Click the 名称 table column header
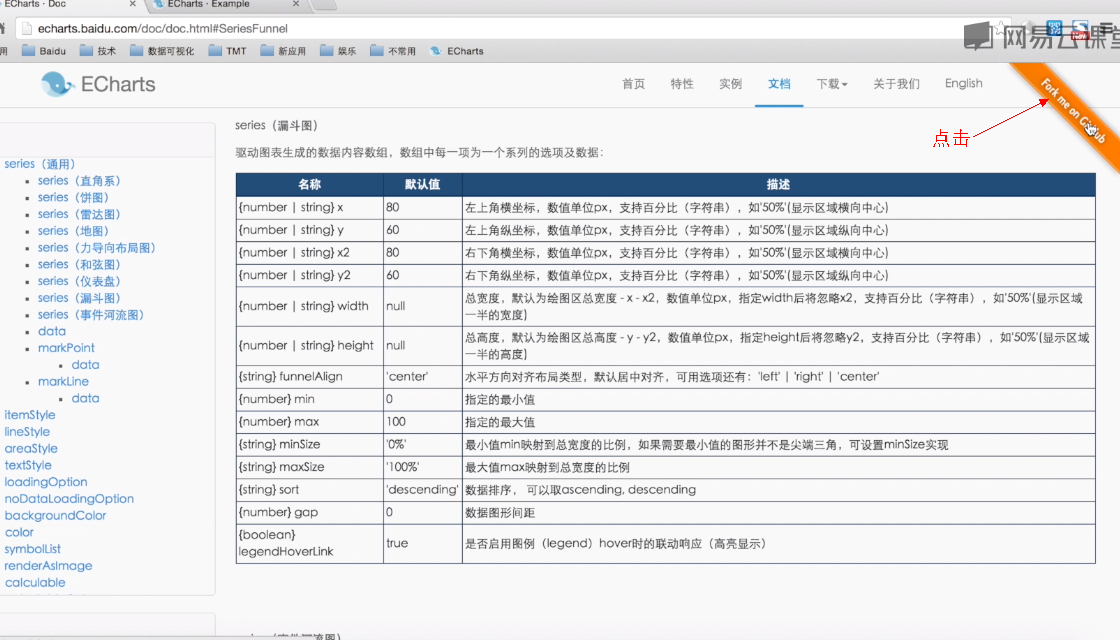 coord(309,184)
